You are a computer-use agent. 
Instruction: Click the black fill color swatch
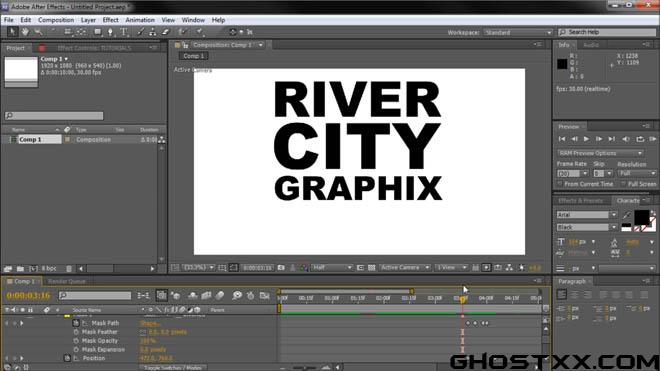(641, 217)
